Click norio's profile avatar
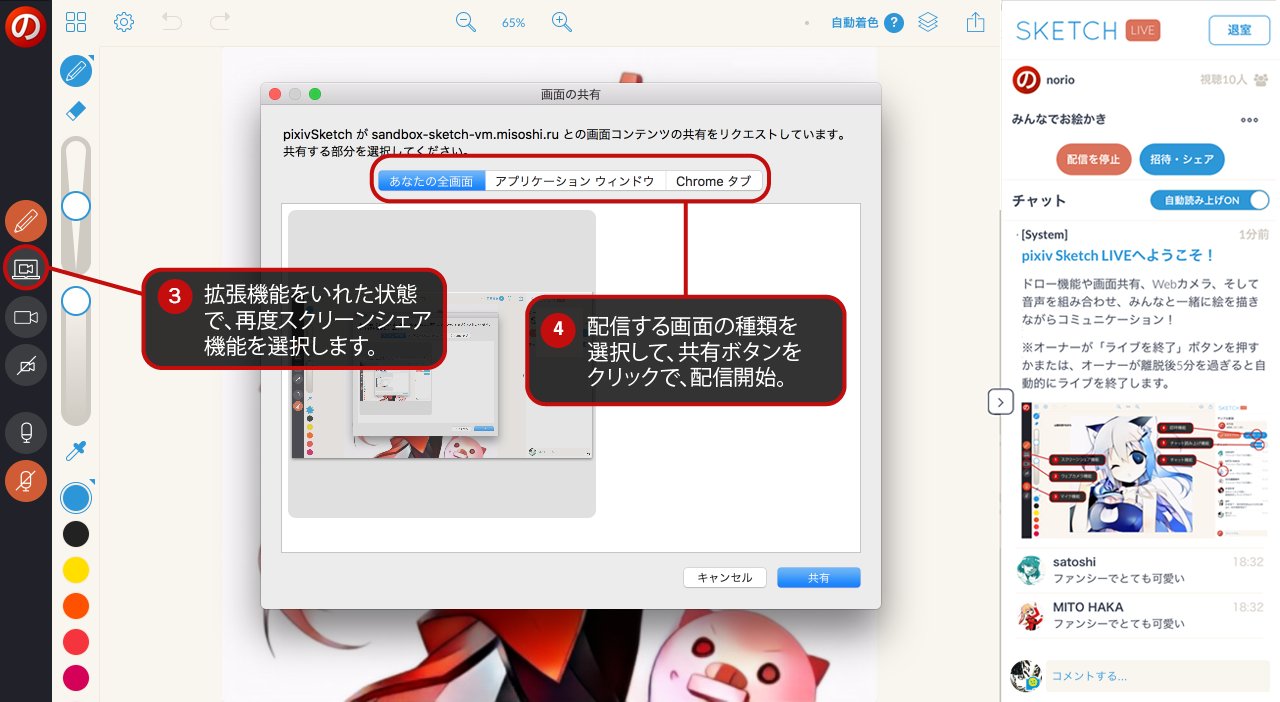1280x702 pixels. pyautogui.click(x=1026, y=80)
